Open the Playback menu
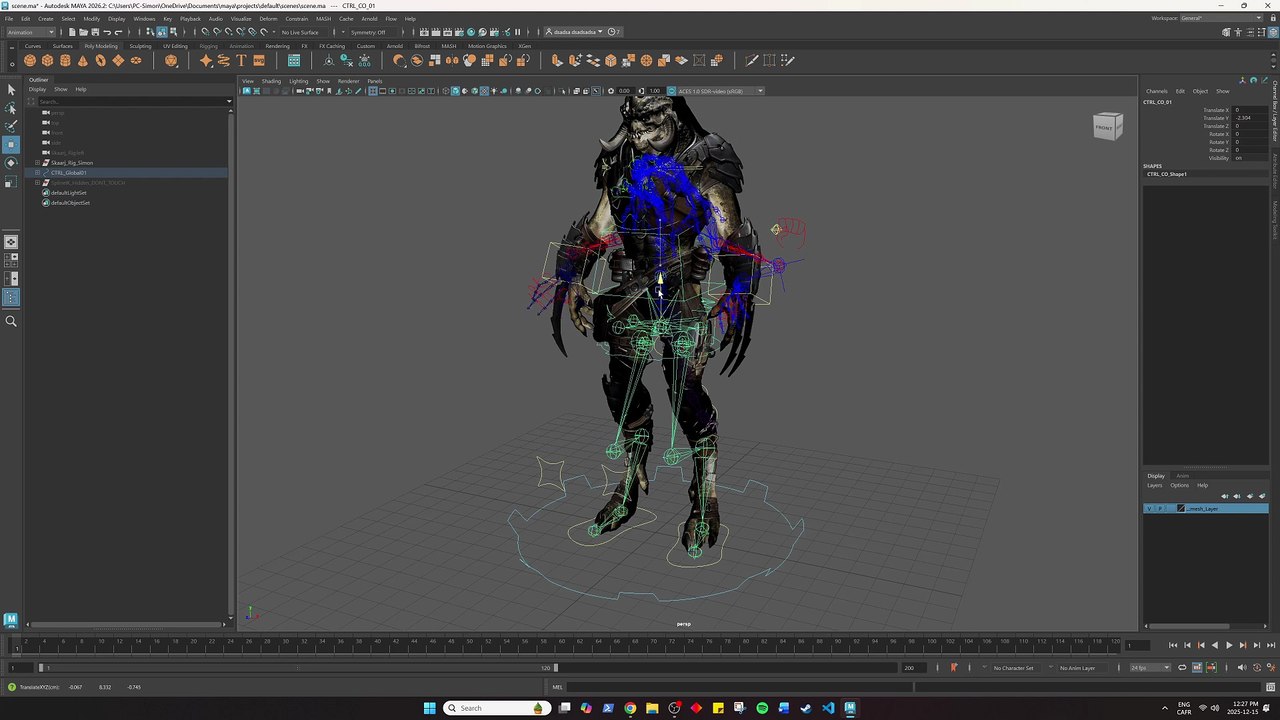 pyautogui.click(x=190, y=18)
